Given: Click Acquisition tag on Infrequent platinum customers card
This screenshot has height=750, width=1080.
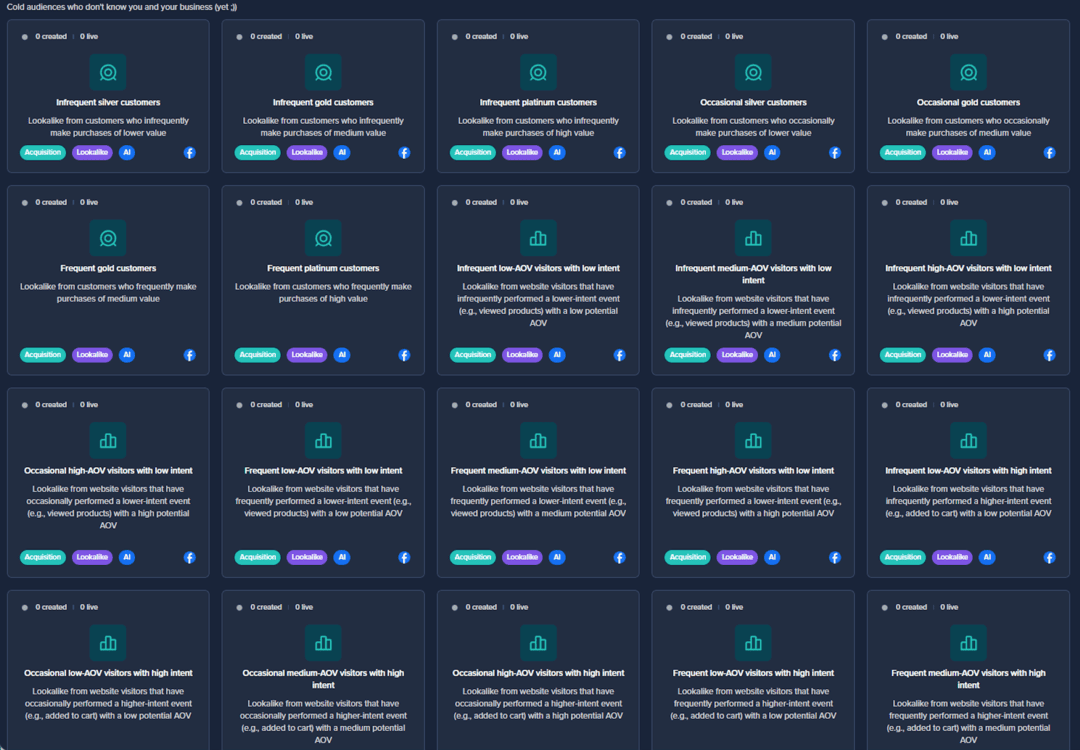Looking at the screenshot, I should click(472, 152).
